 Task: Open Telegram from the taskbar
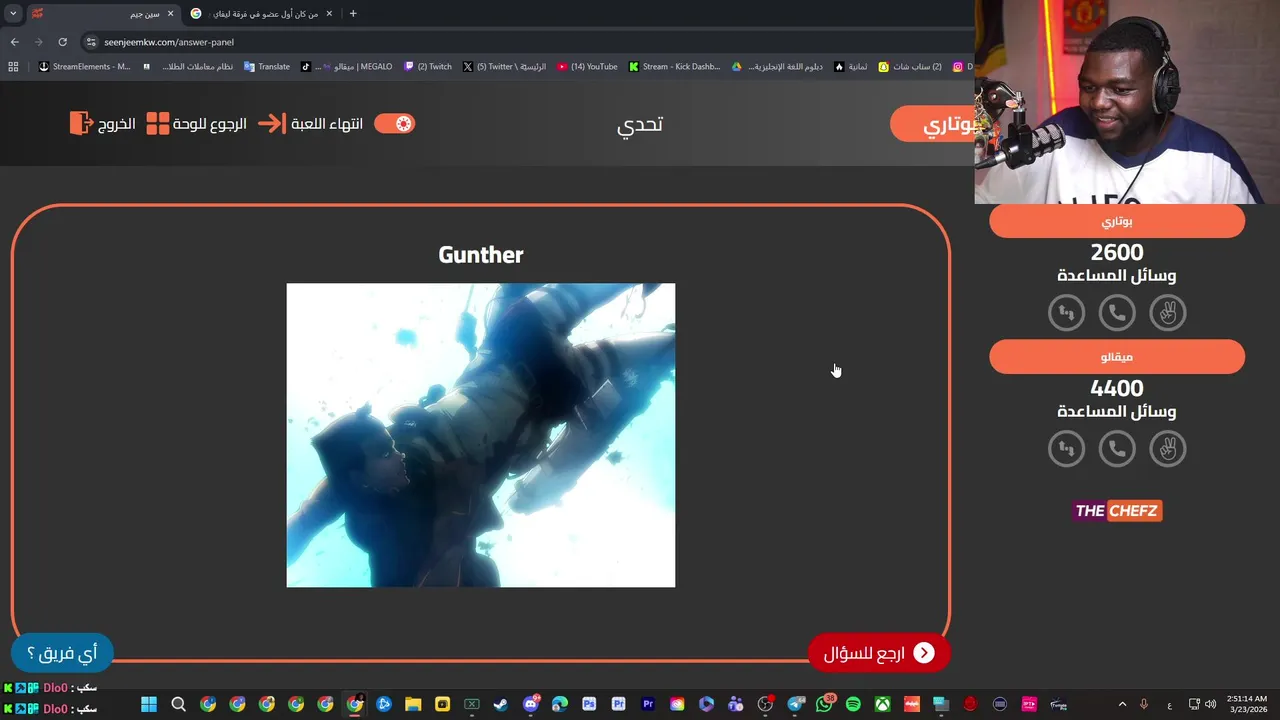794,704
